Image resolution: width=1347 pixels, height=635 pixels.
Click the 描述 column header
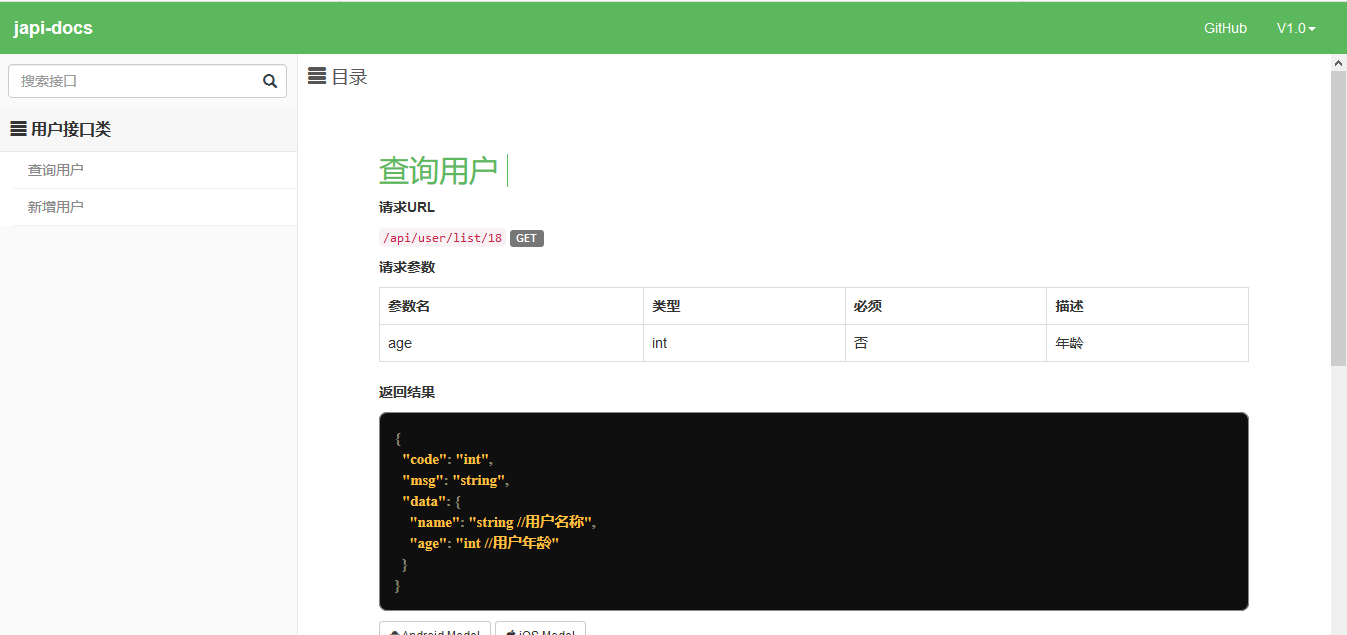pyautogui.click(x=1148, y=306)
